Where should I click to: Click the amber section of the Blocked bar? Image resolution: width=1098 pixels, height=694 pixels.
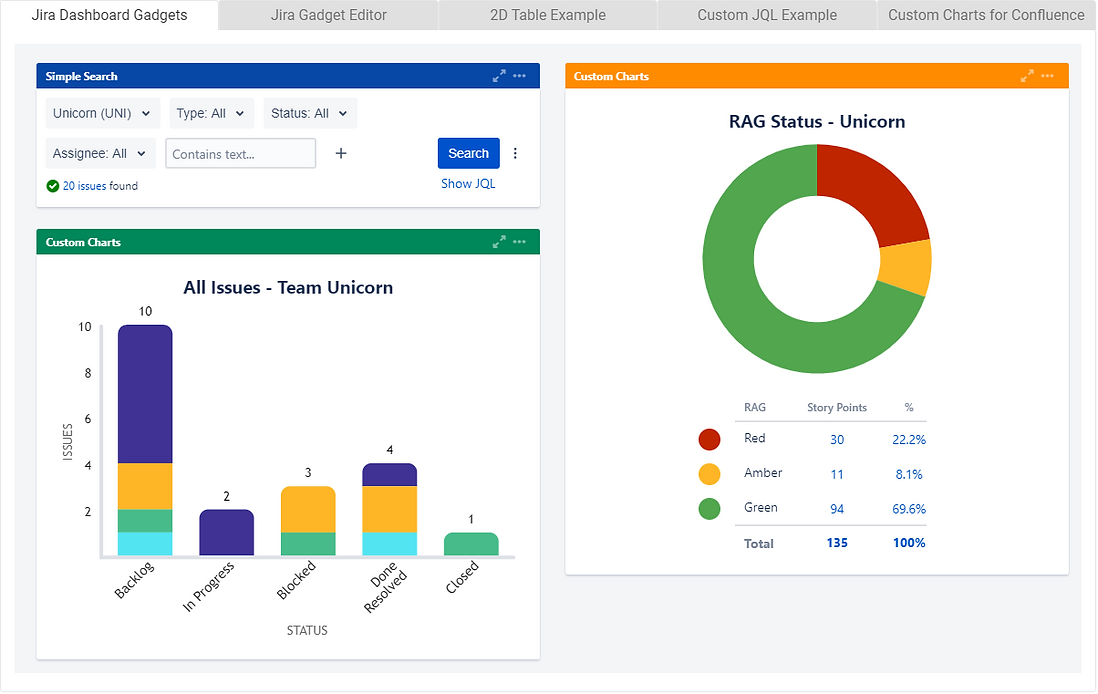pyautogui.click(x=308, y=509)
